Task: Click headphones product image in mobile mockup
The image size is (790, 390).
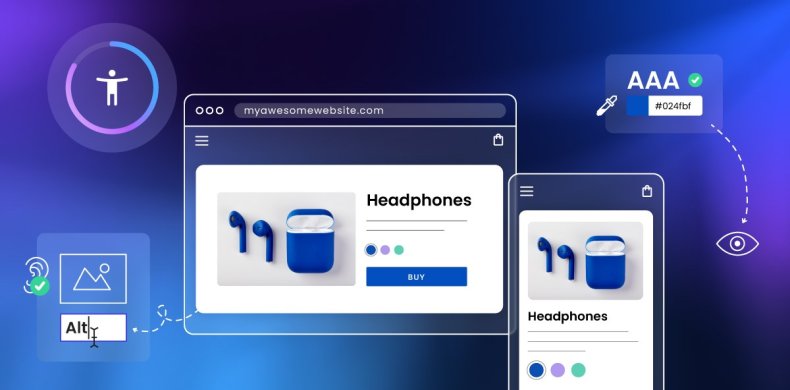Action: [x=585, y=261]
